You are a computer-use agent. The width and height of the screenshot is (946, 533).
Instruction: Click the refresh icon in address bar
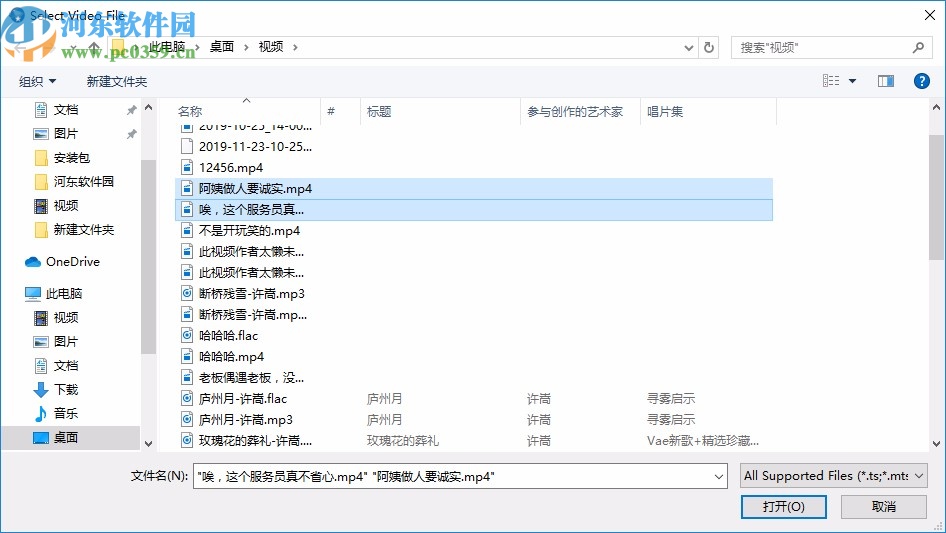709,47
